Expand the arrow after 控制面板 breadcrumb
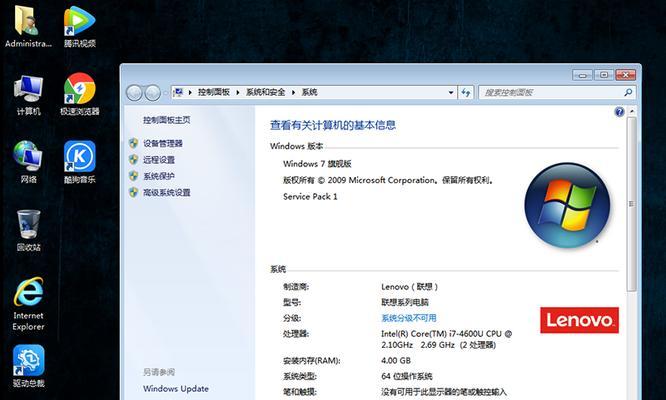The height and width of the screenshot is (400, 666). click(x=237, y=92)
